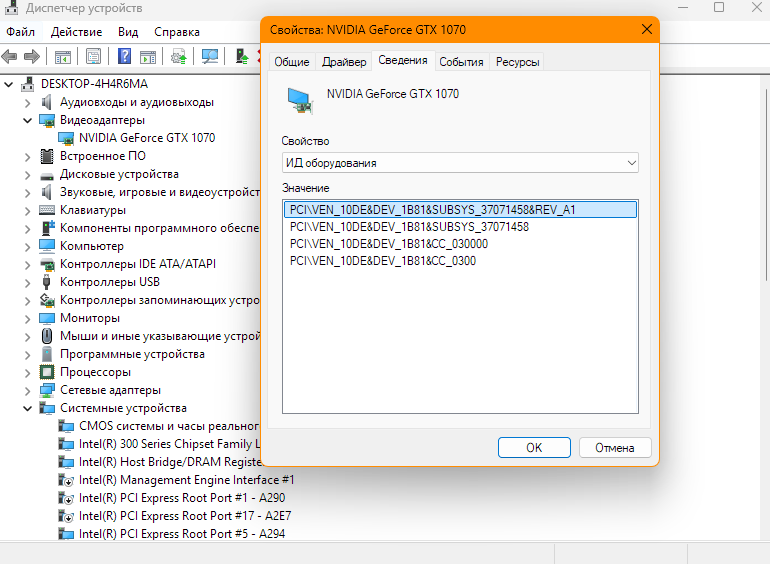Click the Компьютер monitor icon

pos(47,246)
